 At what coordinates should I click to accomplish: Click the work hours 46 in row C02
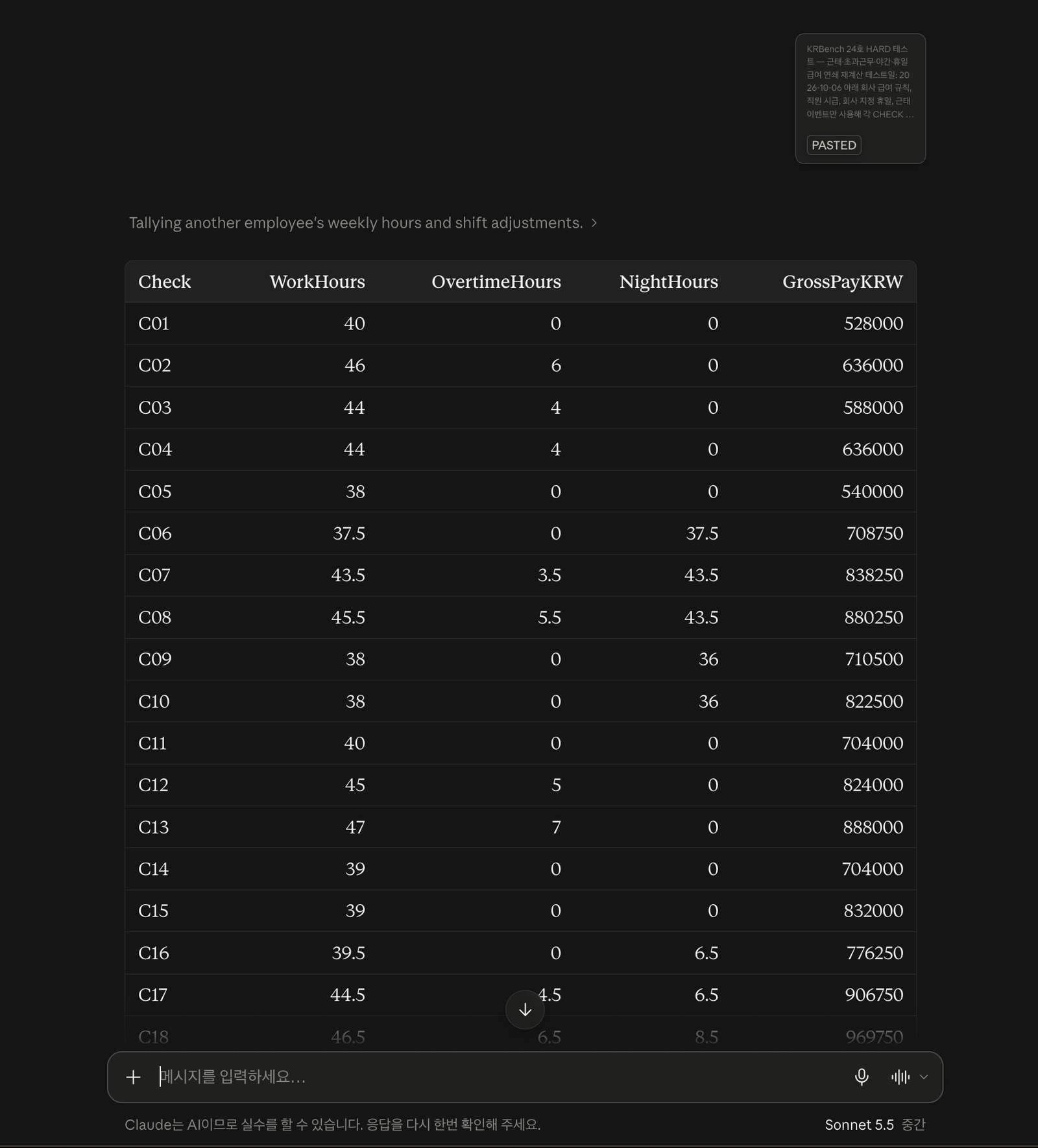pos(354,365)
